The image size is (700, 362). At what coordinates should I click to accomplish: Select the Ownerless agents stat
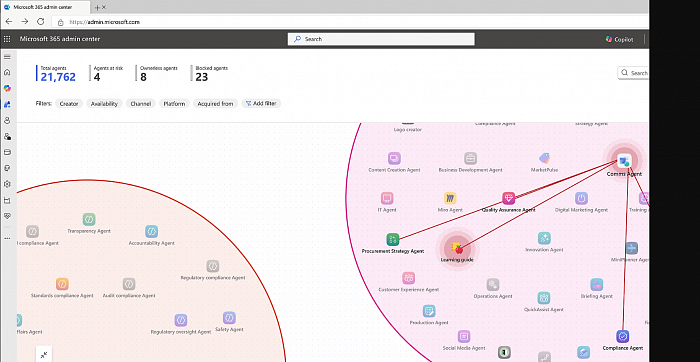click(x=158, y=74)
